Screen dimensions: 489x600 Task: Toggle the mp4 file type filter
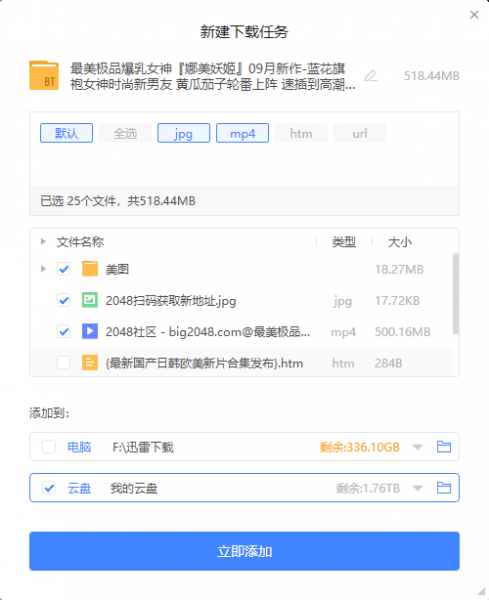point(242,133)
